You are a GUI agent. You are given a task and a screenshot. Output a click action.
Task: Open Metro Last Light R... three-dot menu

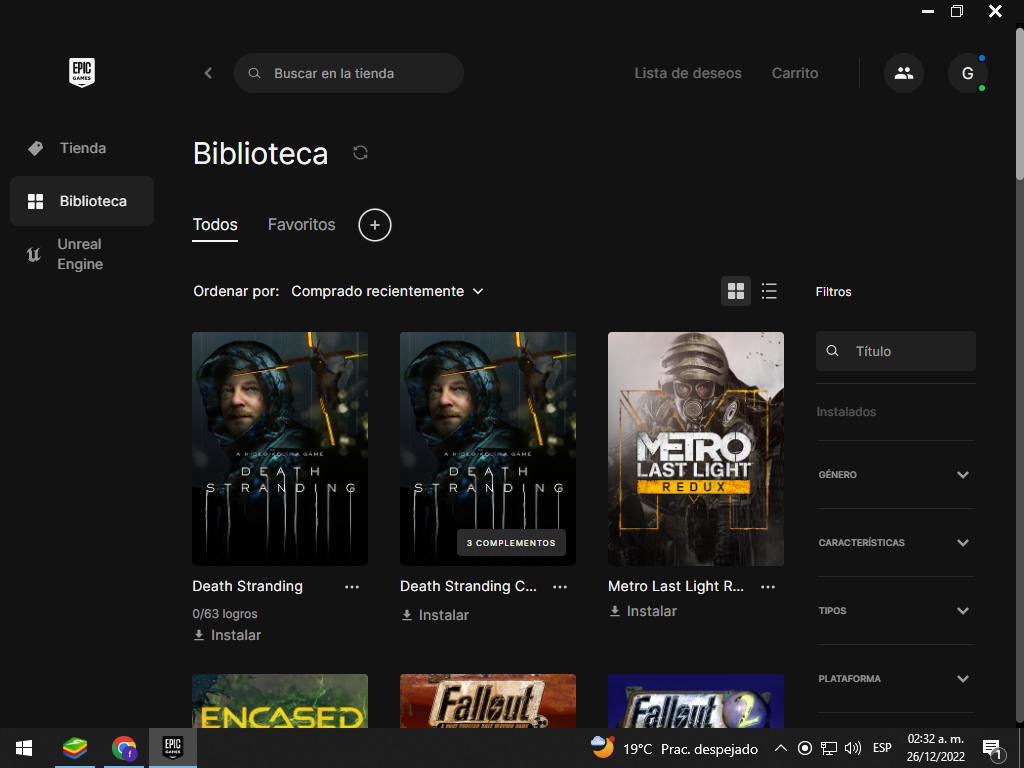click(768, 587)
